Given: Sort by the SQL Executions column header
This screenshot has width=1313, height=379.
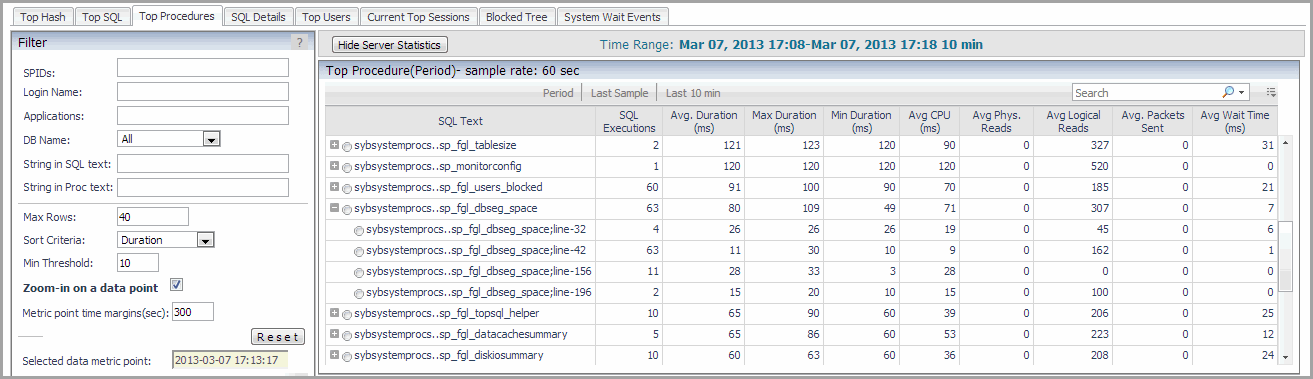Looking at the screenshot, I should click(x=629, y=121).
